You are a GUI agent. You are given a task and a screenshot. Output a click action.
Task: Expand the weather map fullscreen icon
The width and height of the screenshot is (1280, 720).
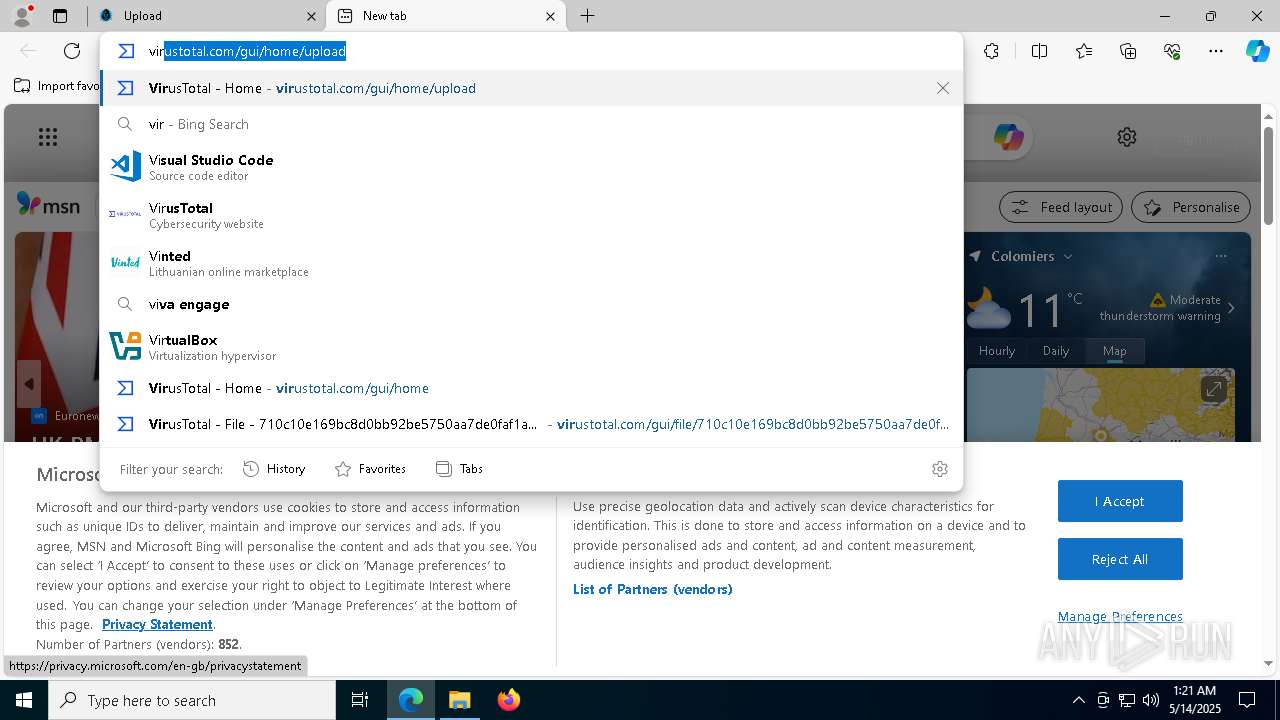point(1213,388)
